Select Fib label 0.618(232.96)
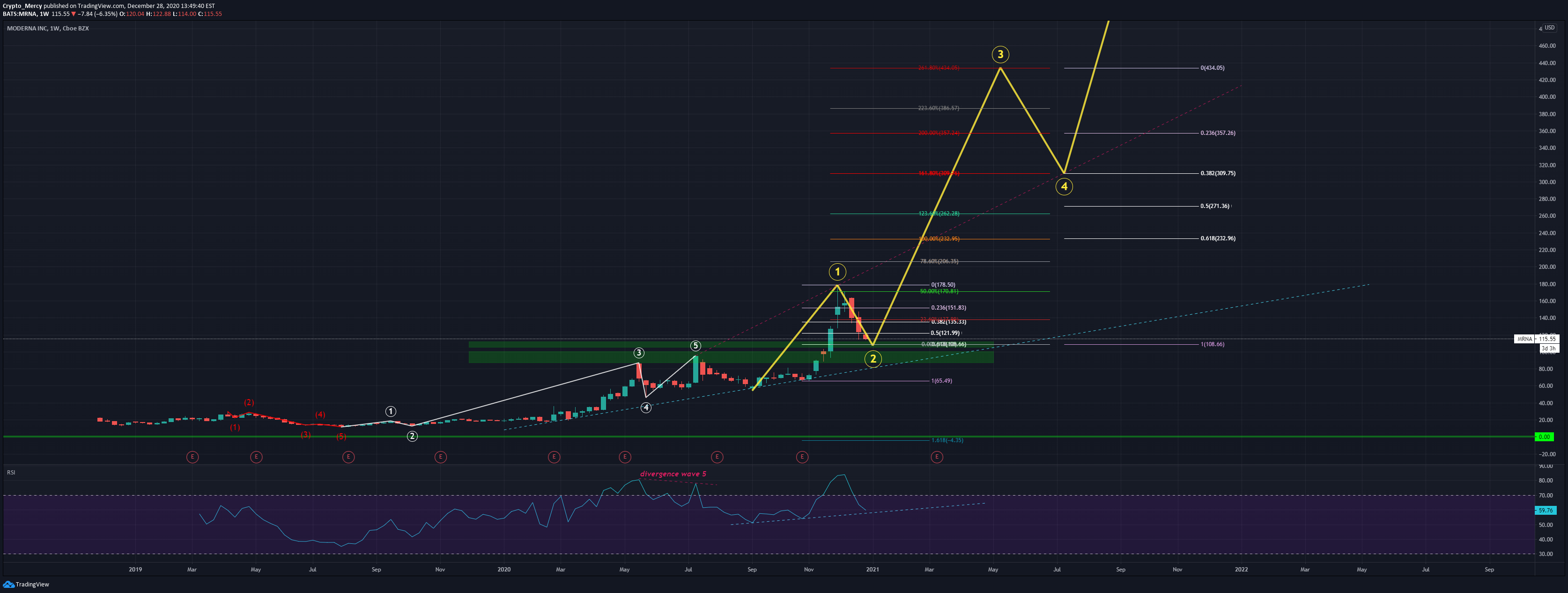 (1218, 238)
